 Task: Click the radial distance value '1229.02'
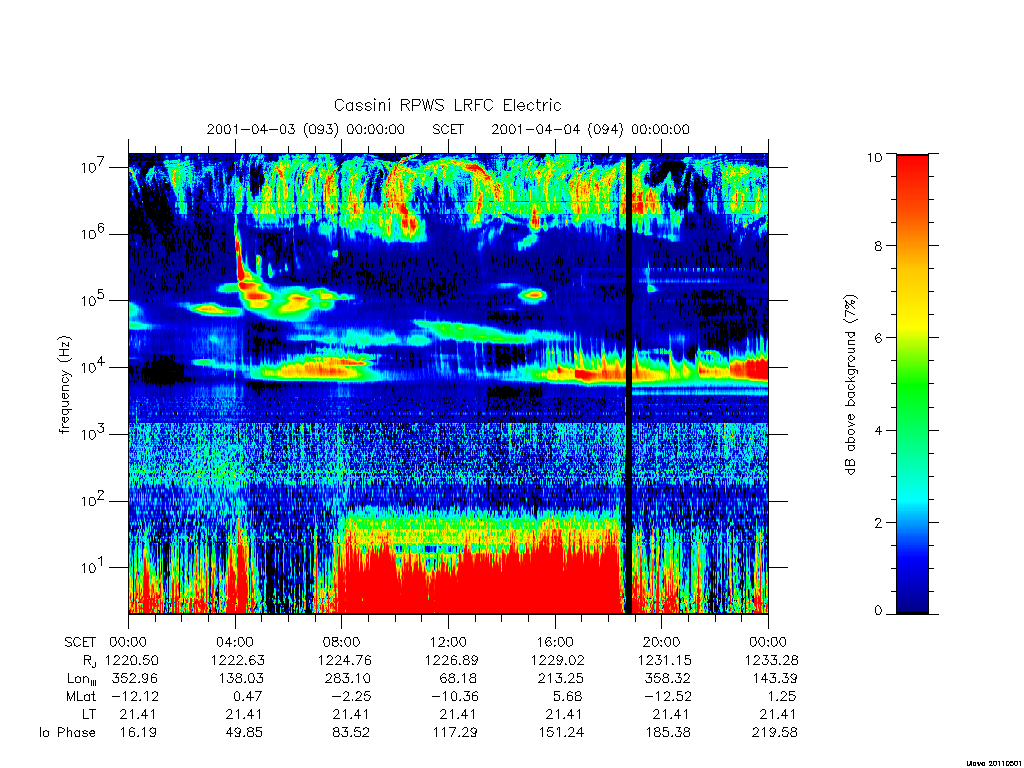click(x=558, y=660)
